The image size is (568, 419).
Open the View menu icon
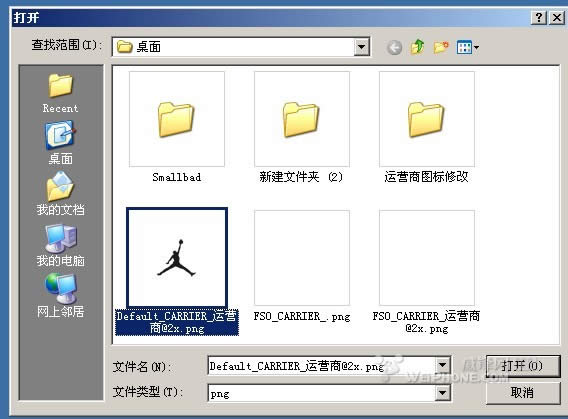(467, 47)
